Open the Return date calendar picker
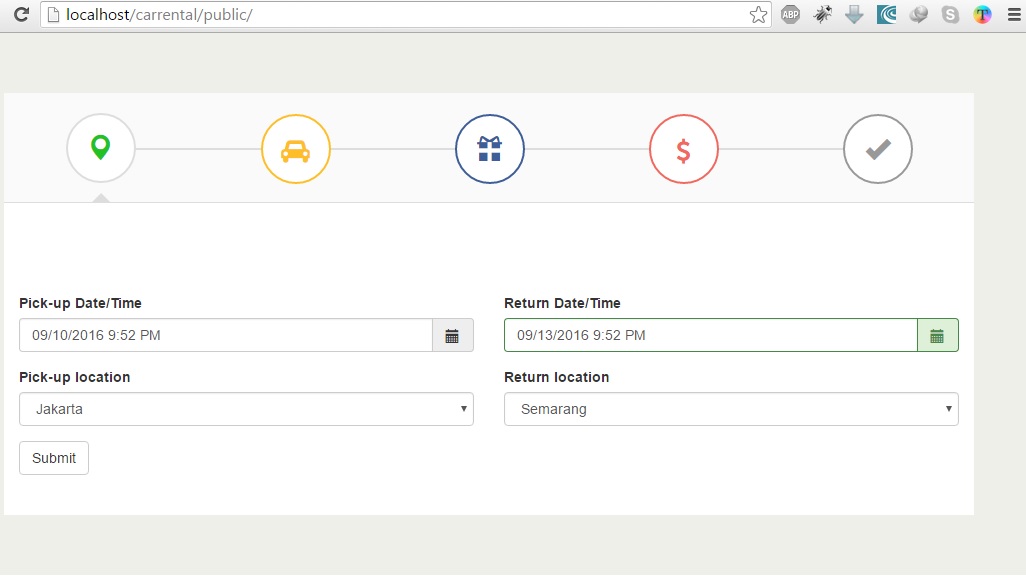The image size is (1026, 578). point(938,335)
